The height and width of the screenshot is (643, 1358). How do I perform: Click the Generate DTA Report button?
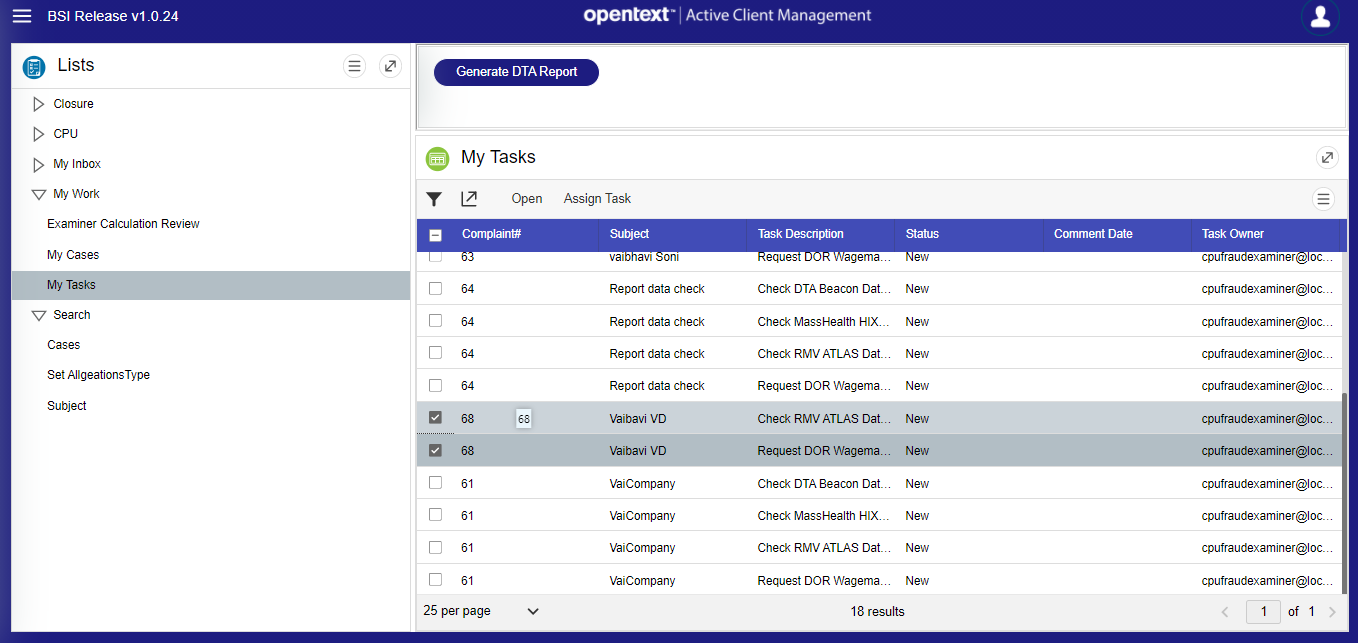pos(516,72)
